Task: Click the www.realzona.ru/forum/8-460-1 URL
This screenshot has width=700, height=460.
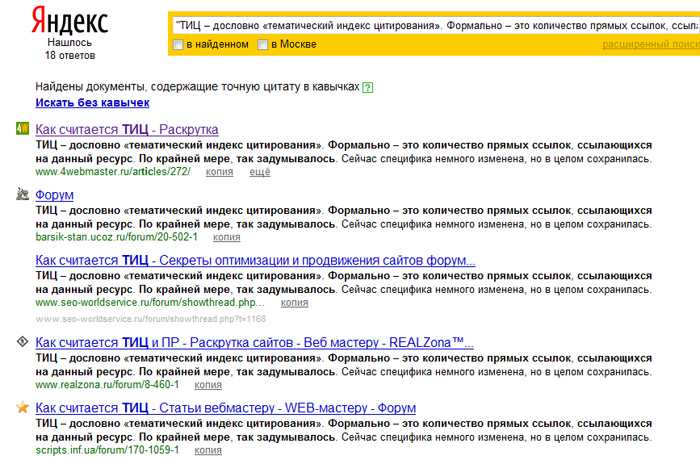Action: click(x=107, y=385)
